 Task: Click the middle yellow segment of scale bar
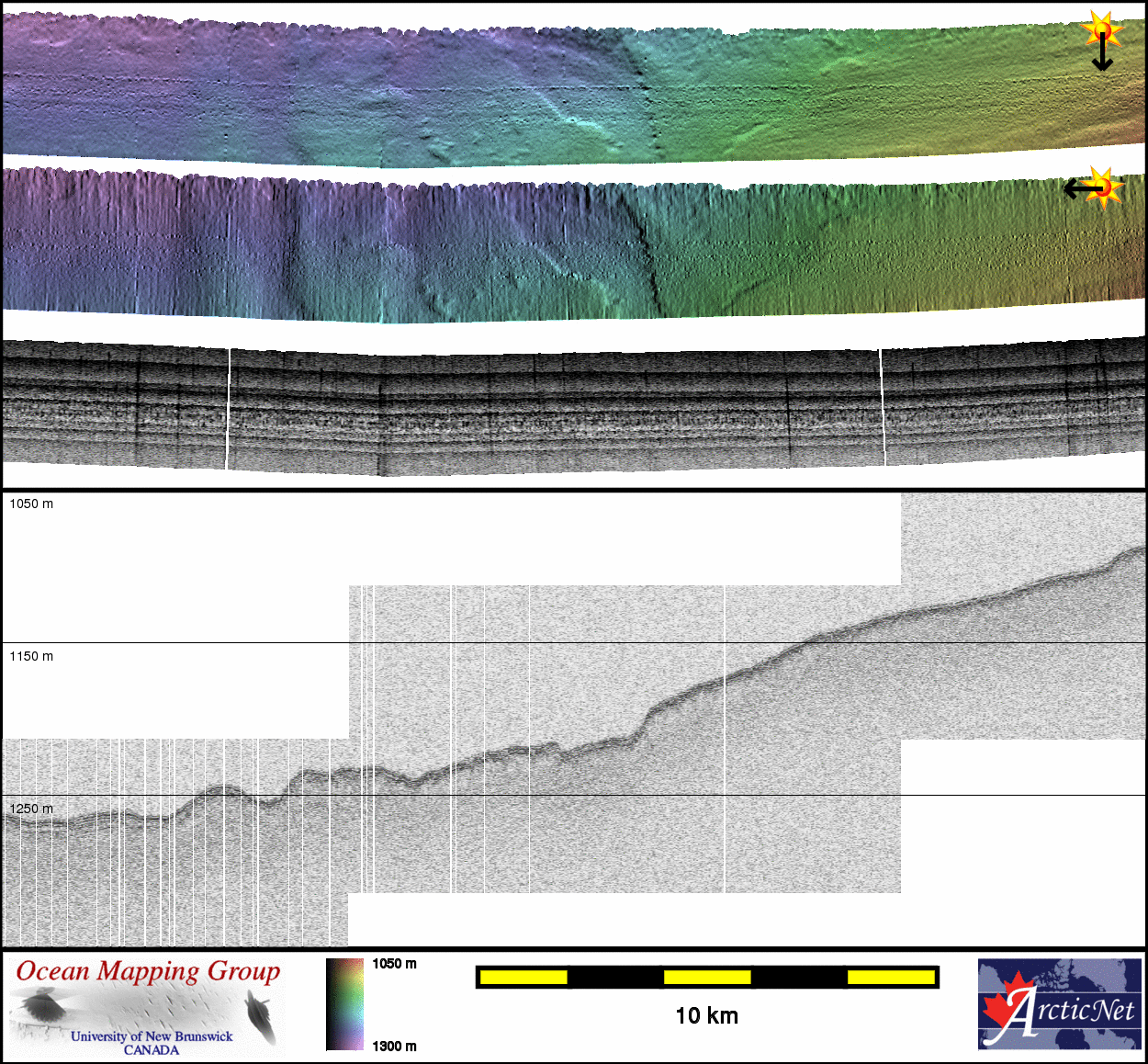point(707,977)
